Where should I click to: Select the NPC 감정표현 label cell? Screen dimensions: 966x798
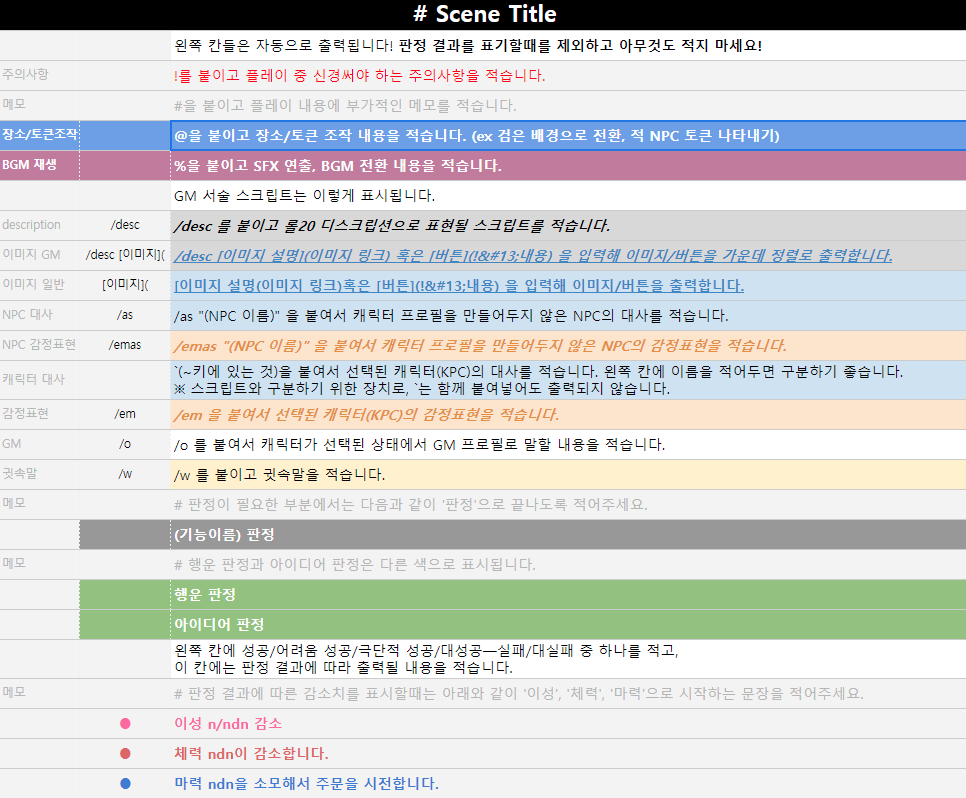click(39, 345)
